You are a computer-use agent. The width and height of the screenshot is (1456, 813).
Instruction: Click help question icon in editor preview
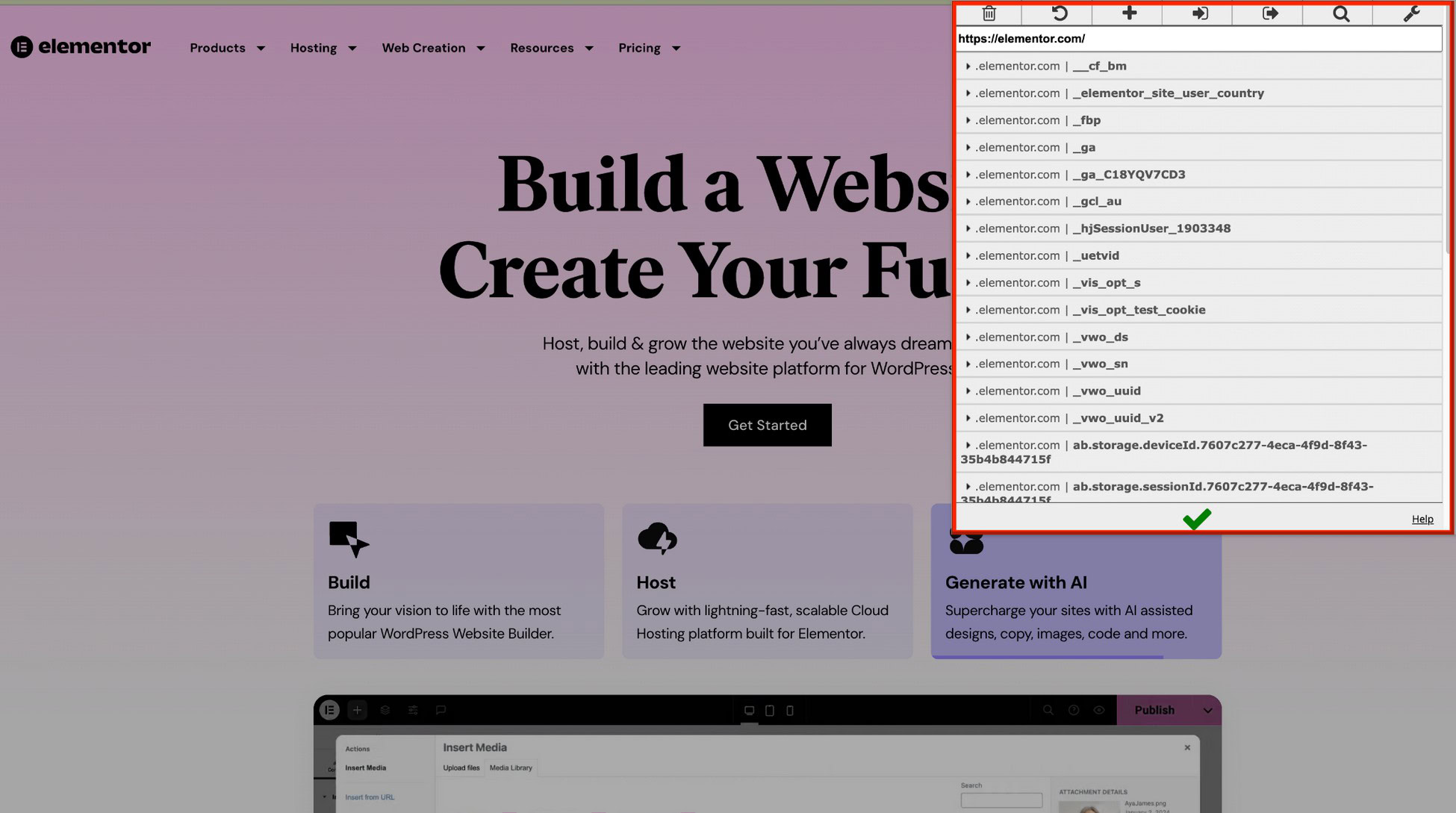(x=1074, y=710)
